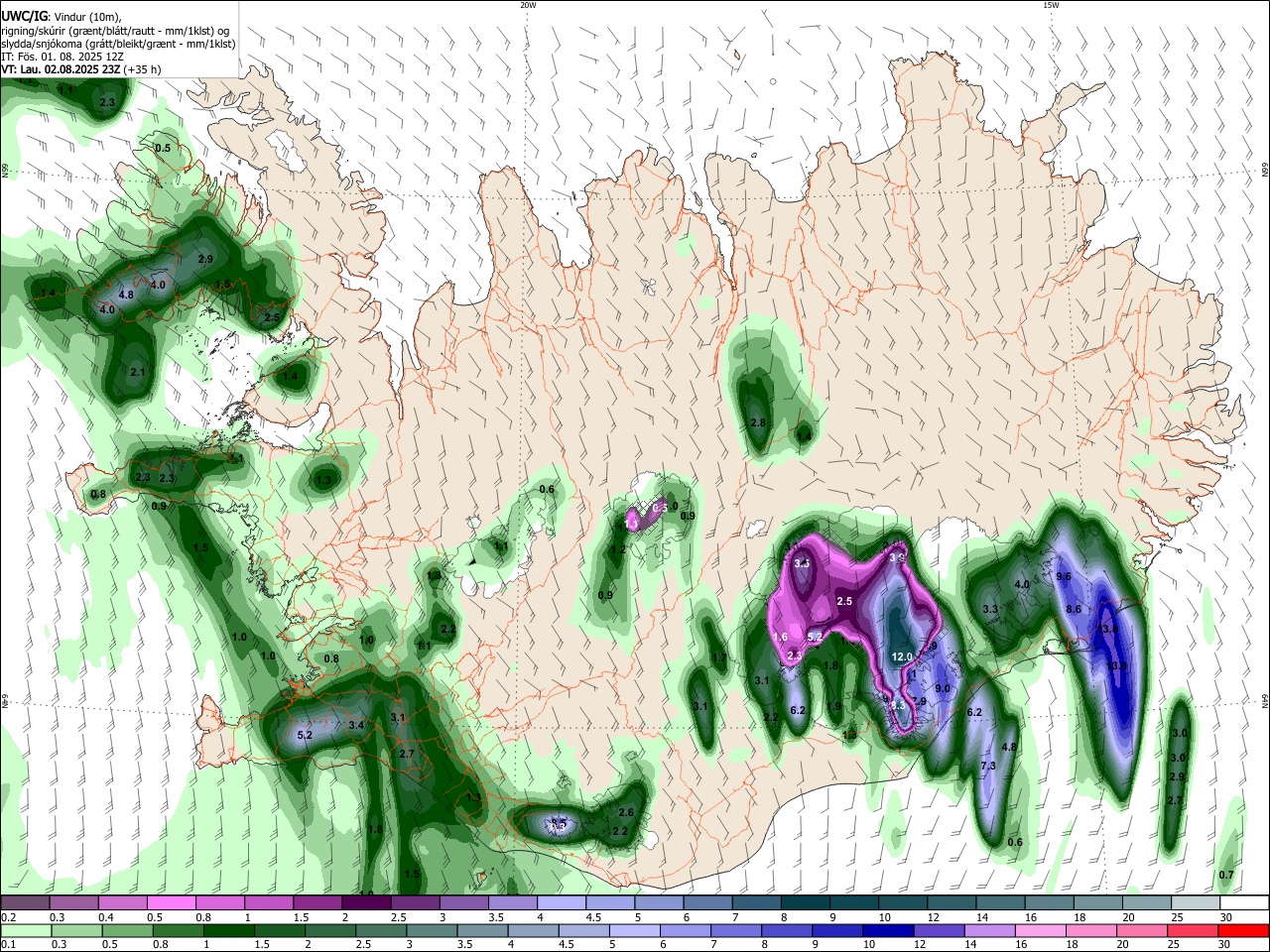The image size is (1270, 952).
Task: Click the darkest green 1–1.5 swatch in lower legend
Action: pos(228,930)
